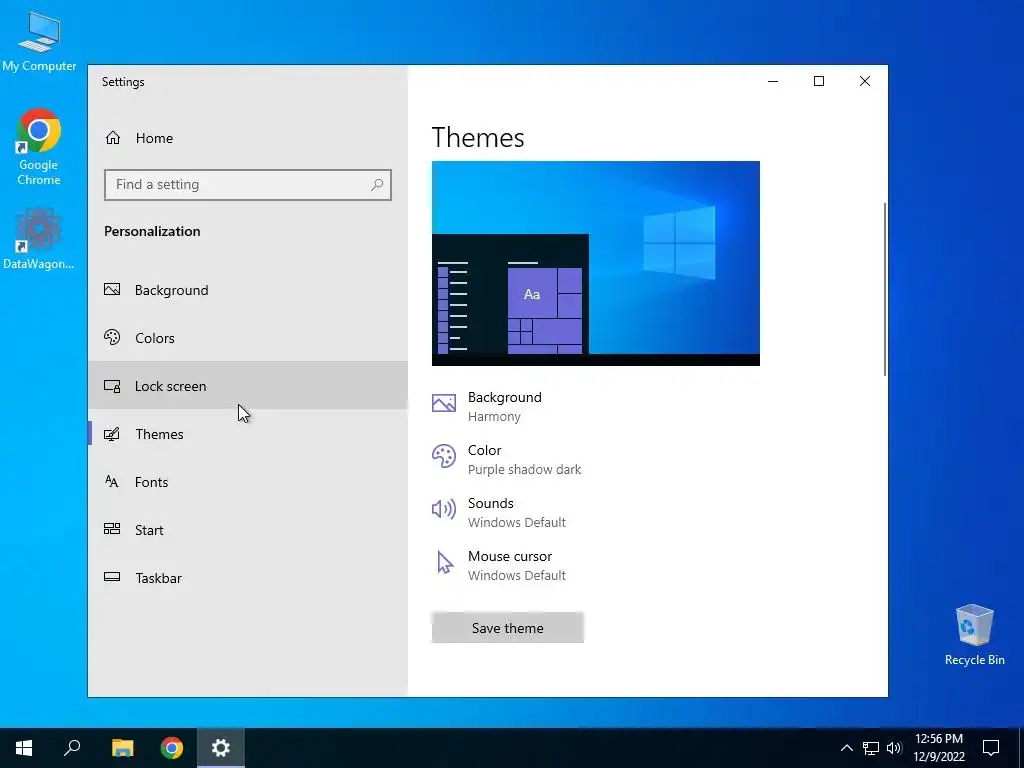Click the theme preview image
Screen dimensions: 1024x768
pyautogui.click(x=596, y=263)
